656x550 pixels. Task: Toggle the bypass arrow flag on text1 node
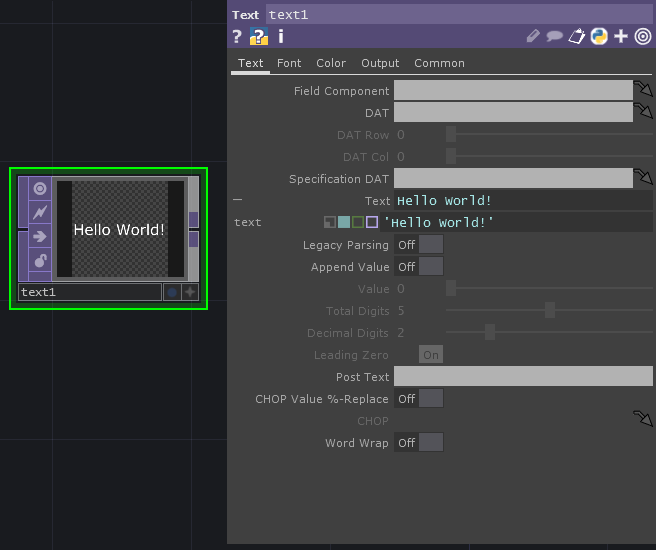click(x=40, y=236)
